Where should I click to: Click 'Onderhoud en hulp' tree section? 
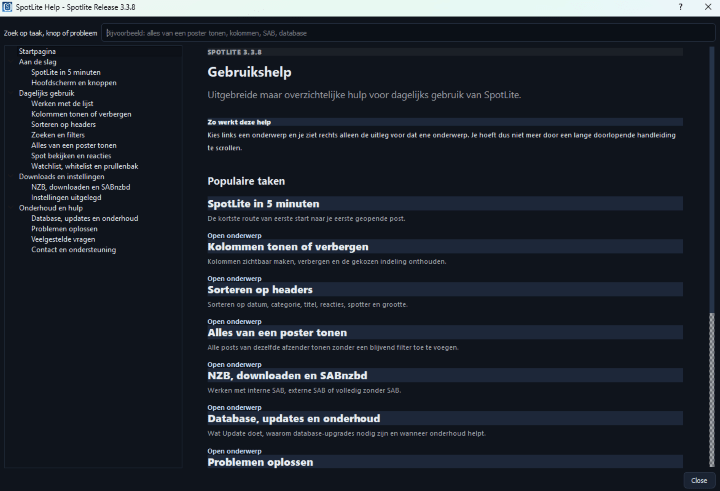[x=50, y=208]
